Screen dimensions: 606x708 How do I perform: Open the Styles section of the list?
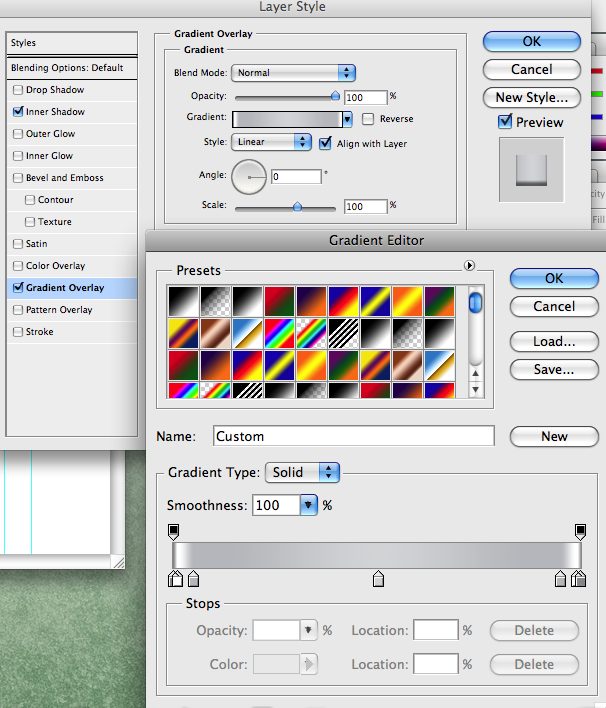pyautogui.click(x=72, y=43)
